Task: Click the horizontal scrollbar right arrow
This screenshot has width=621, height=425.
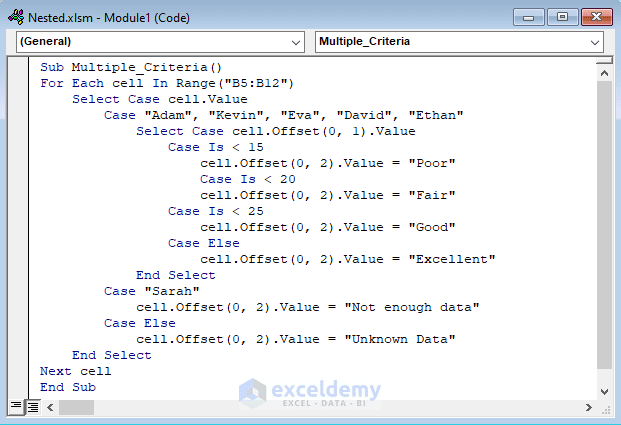Action: click(x=589, y=407)
